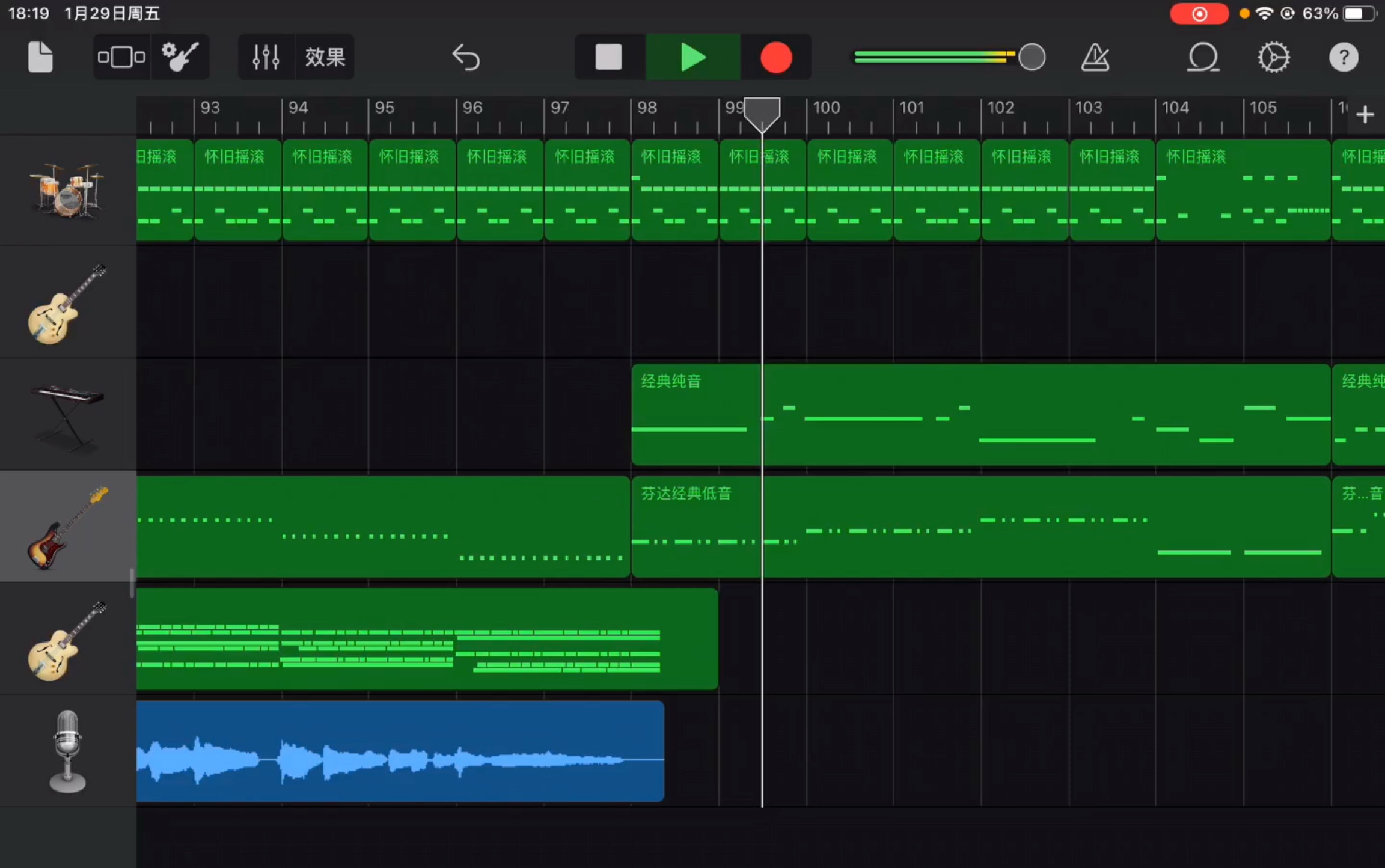Select the 怀旧摇滚 drum region at bar 102
Viewport: 1385px width, 868px height.
click(x=1025, y=190)
